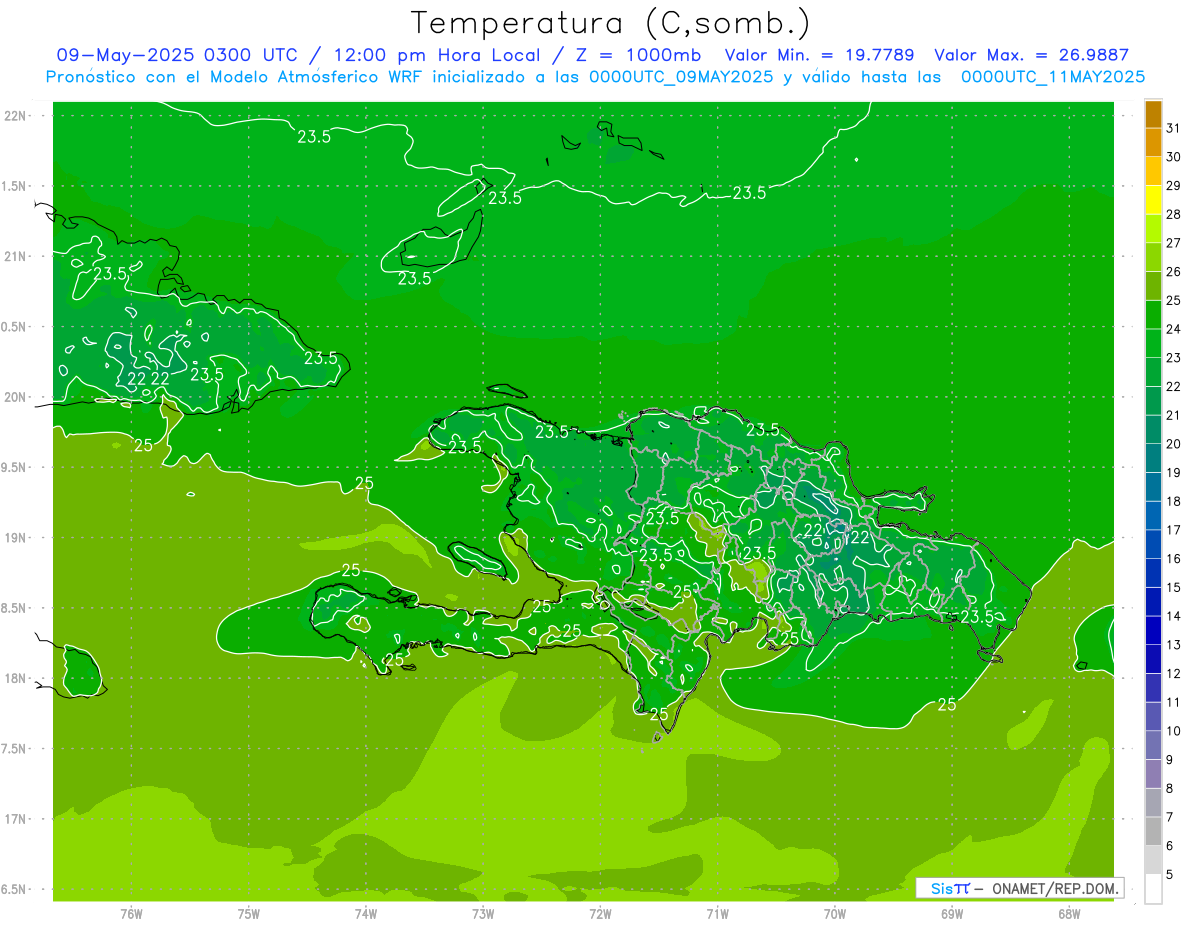
Task: Click the 'ONAMET/REP.DOM.' credit label
Action: point(1055,888)
